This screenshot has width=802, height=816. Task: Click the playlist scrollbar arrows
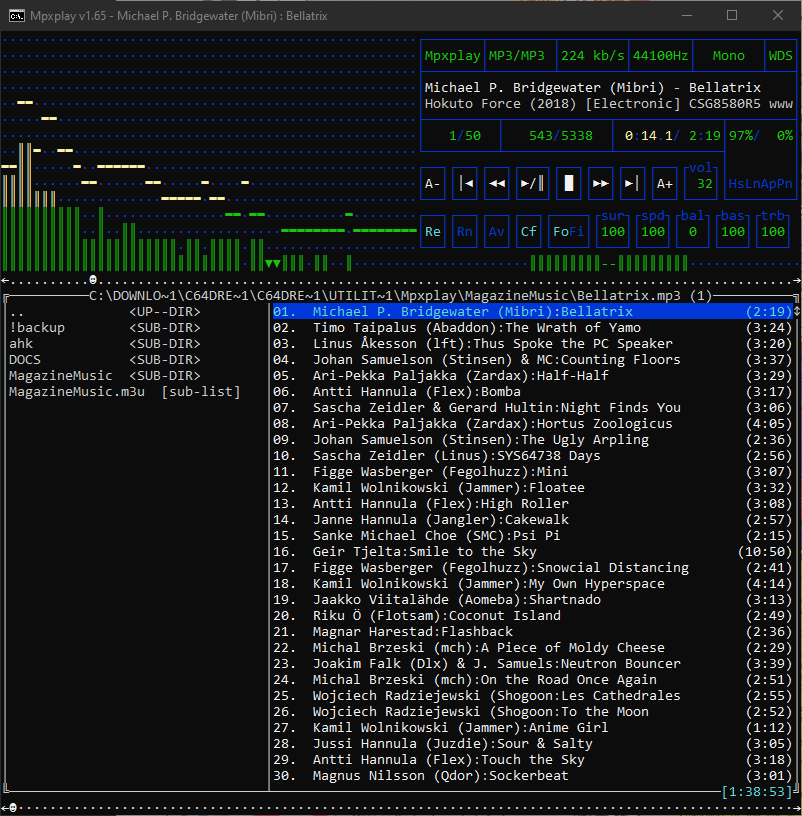[796, 312]
